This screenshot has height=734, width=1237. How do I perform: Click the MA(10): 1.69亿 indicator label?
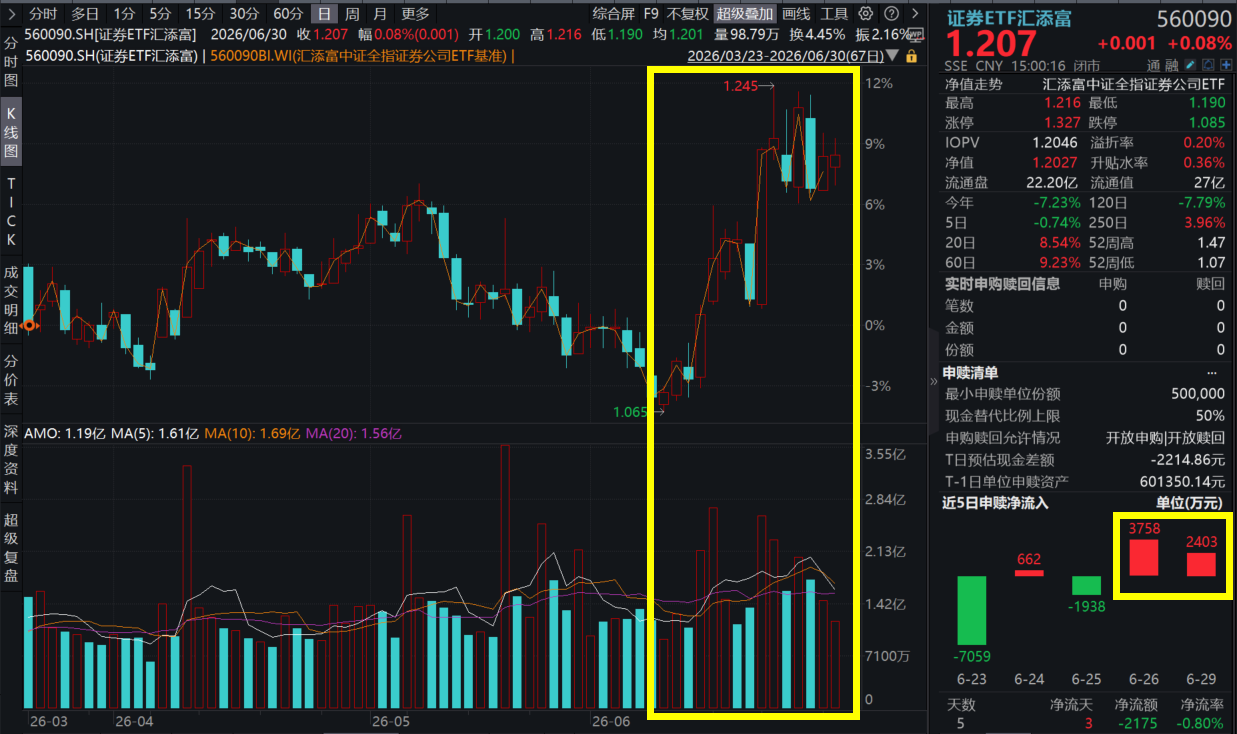pyautogui.click(x=253, y=433)
